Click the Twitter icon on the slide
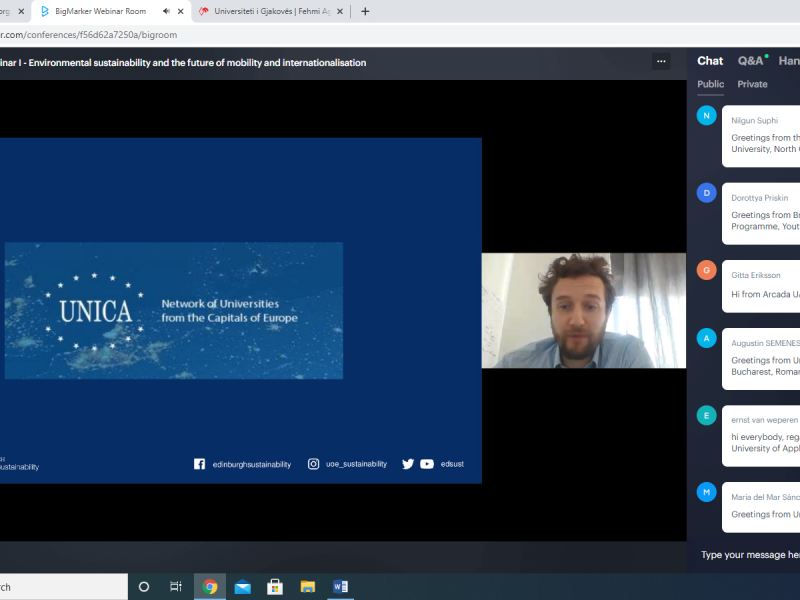 (408, 464)
